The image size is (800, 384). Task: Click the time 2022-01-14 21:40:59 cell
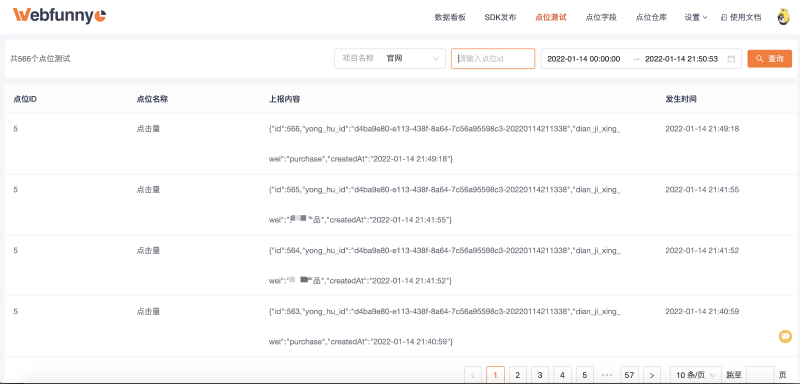702,311
